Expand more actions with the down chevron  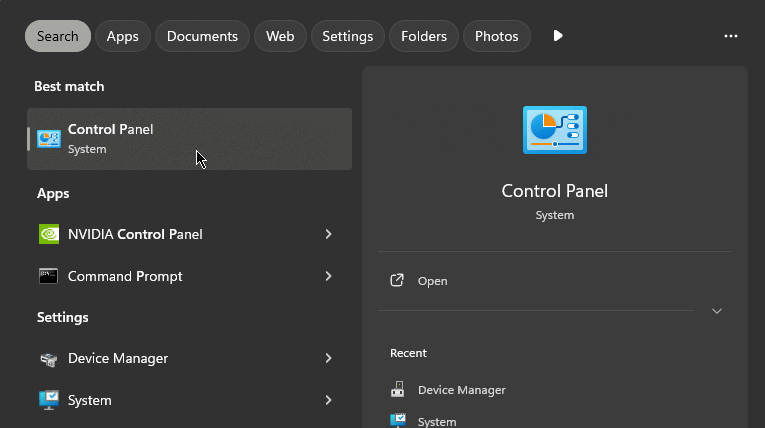click(x=717, y=311)
